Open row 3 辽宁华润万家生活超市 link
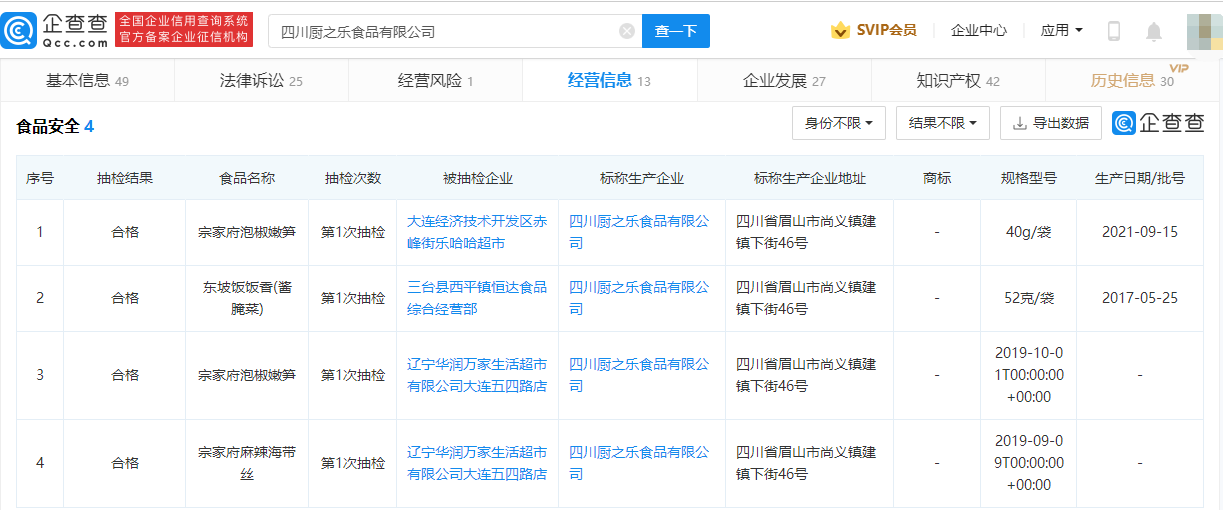Image resolution: width=1223 pixels, height=510 pixels. (477, 375)
